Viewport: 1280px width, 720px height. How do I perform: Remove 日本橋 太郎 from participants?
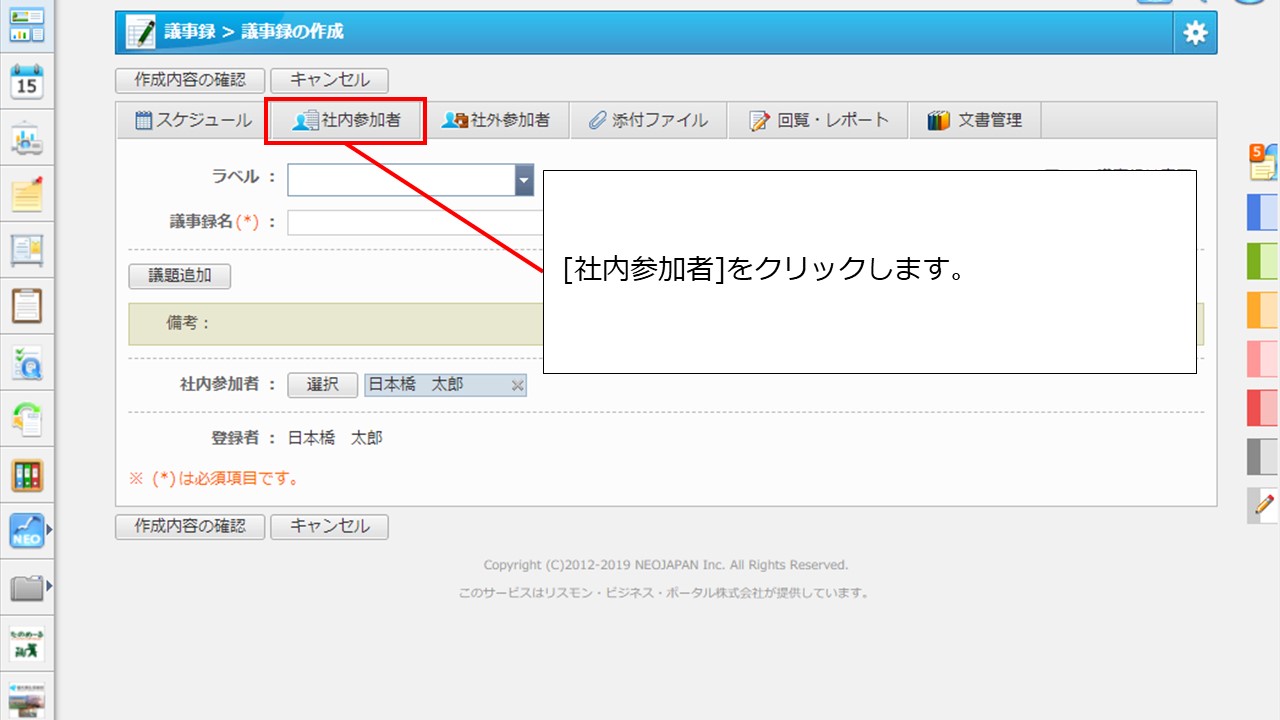(517, 386)
